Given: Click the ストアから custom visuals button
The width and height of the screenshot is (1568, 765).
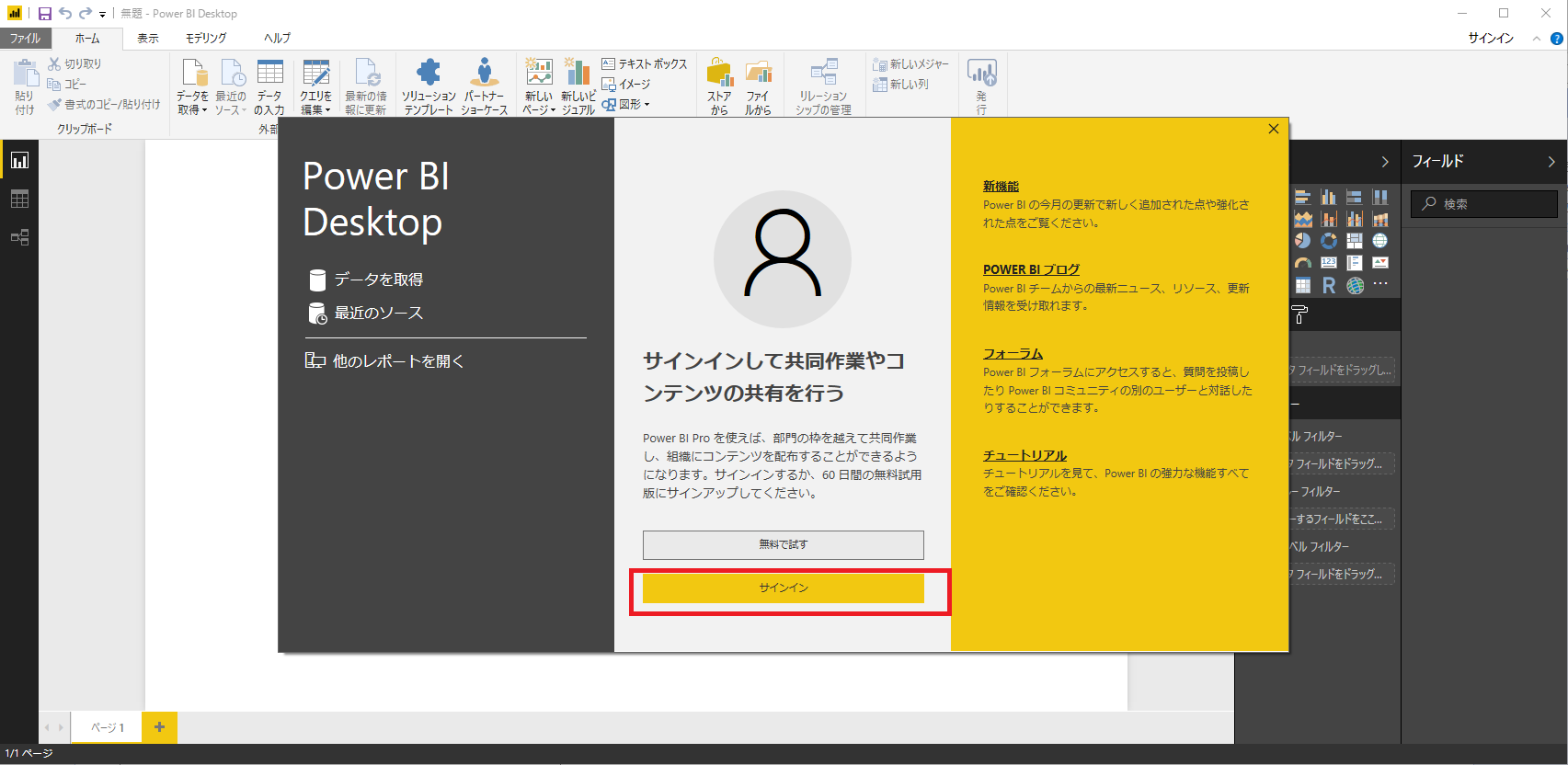Looking at the screenshot, I should [x=719, y=86].
